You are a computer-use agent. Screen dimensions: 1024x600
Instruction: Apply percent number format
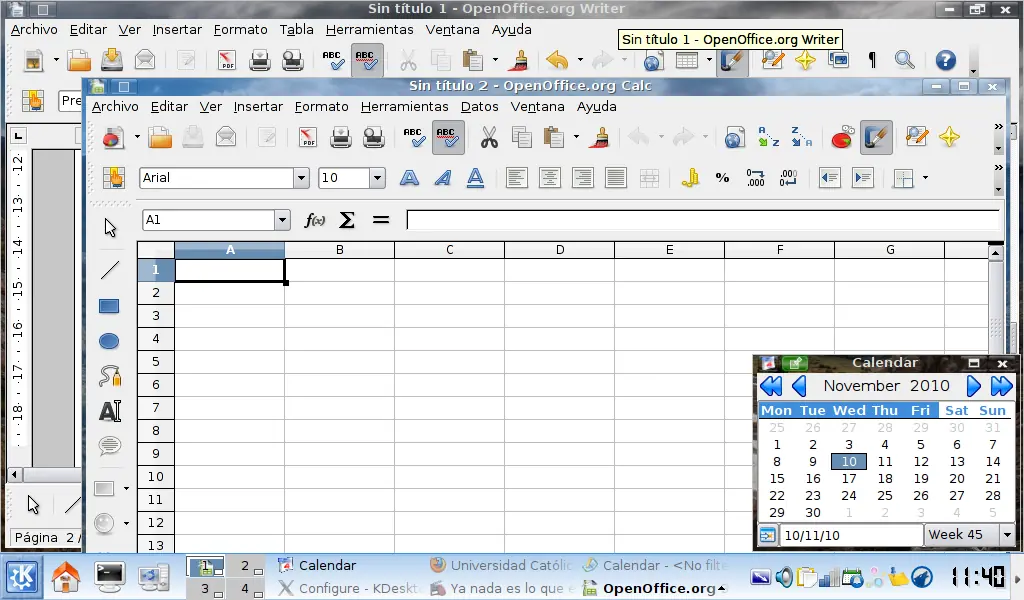(x=722, y=178)
